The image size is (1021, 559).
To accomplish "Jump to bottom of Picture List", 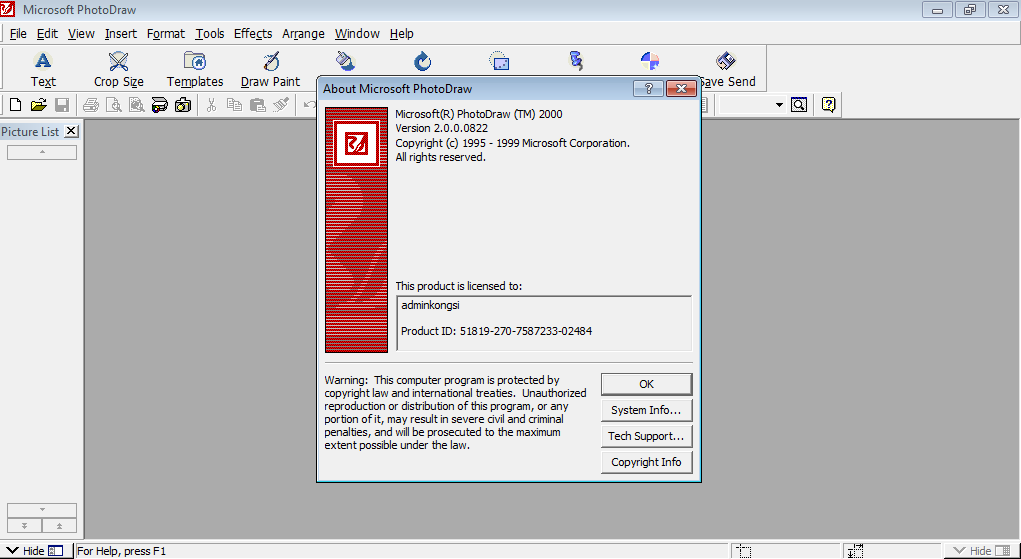I will (24, 526).
